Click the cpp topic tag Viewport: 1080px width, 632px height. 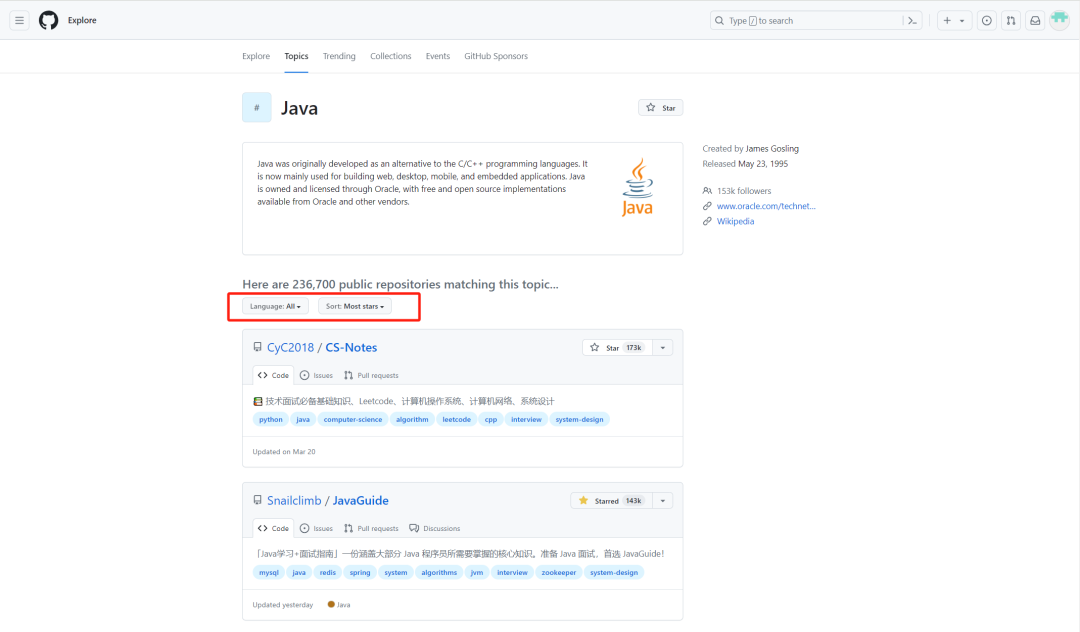[x=490, y=419]
